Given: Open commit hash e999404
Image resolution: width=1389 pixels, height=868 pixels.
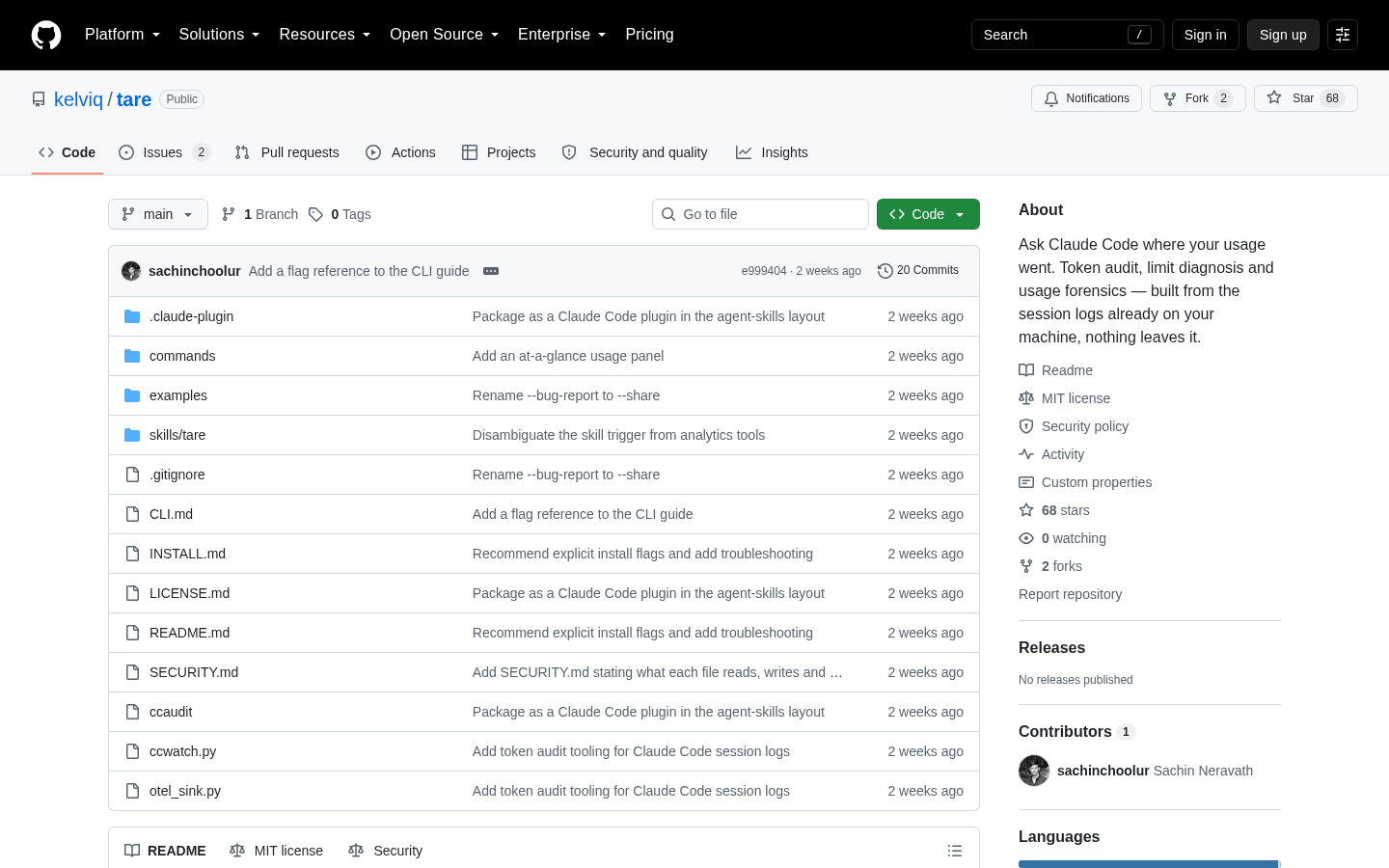Looking at the screenshot, I should (764, 271).
